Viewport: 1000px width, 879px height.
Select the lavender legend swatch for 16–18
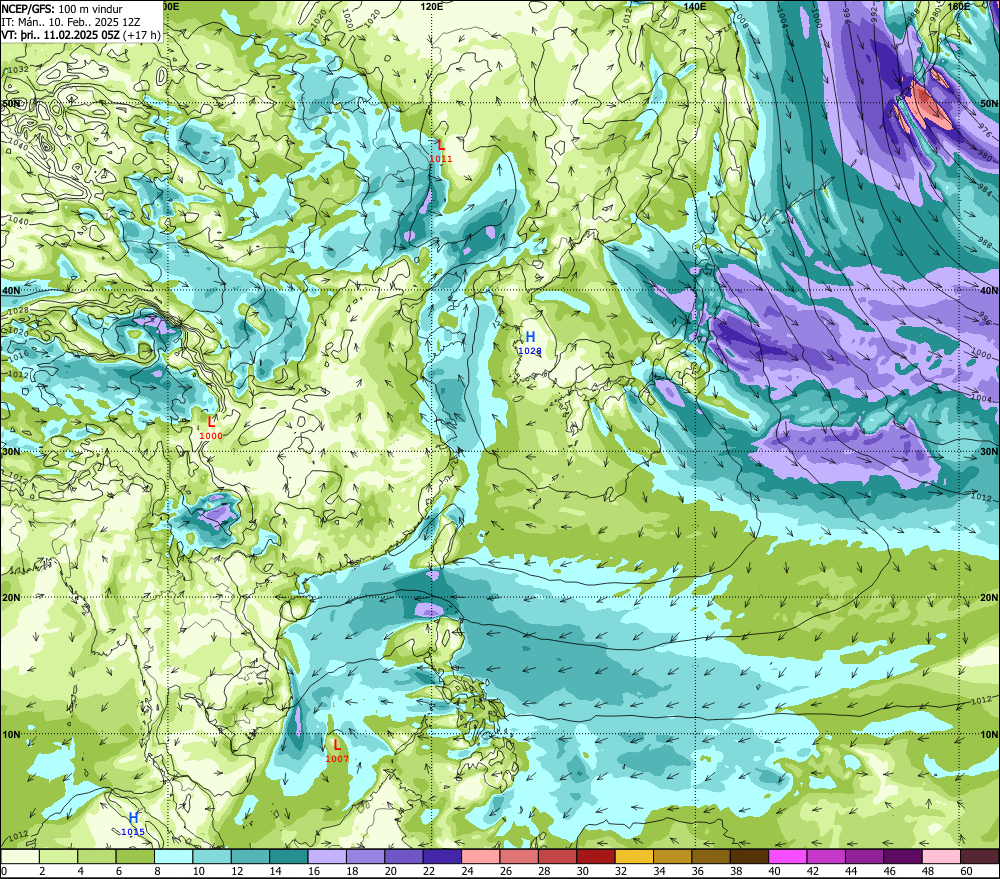click(x=327, y=857)
